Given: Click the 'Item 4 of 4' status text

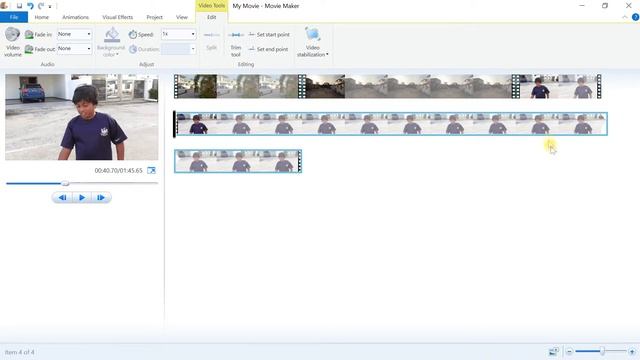Looking at the screenshot, I should pos(20,352).
